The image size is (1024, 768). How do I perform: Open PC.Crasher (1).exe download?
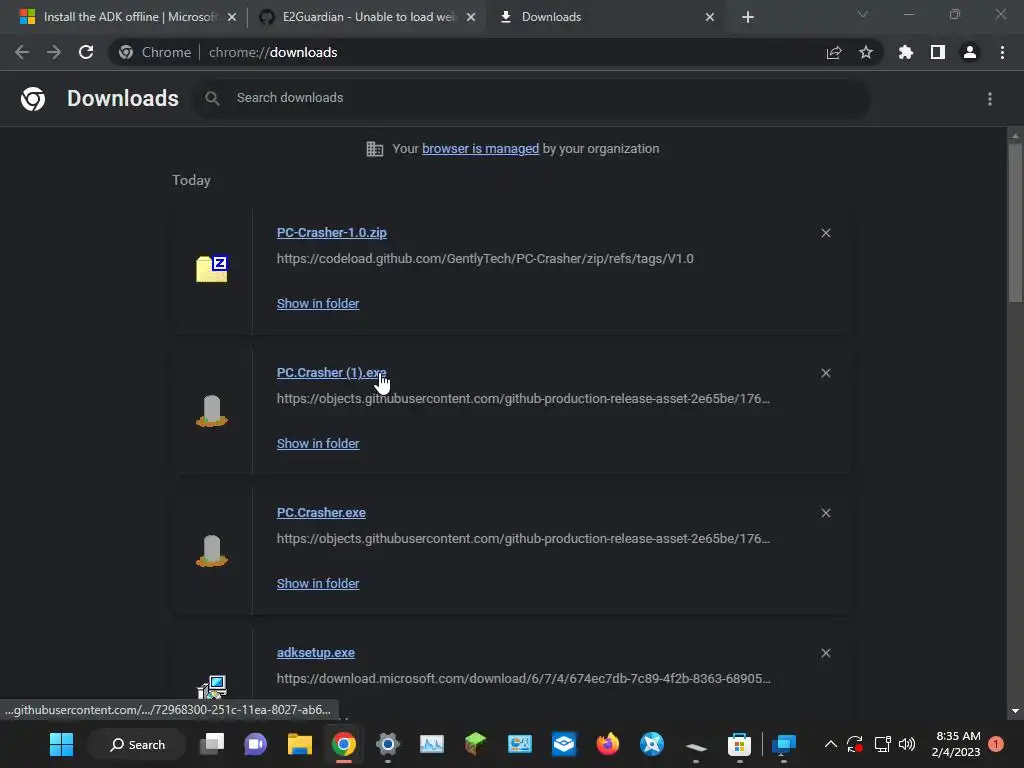(332, 372)
